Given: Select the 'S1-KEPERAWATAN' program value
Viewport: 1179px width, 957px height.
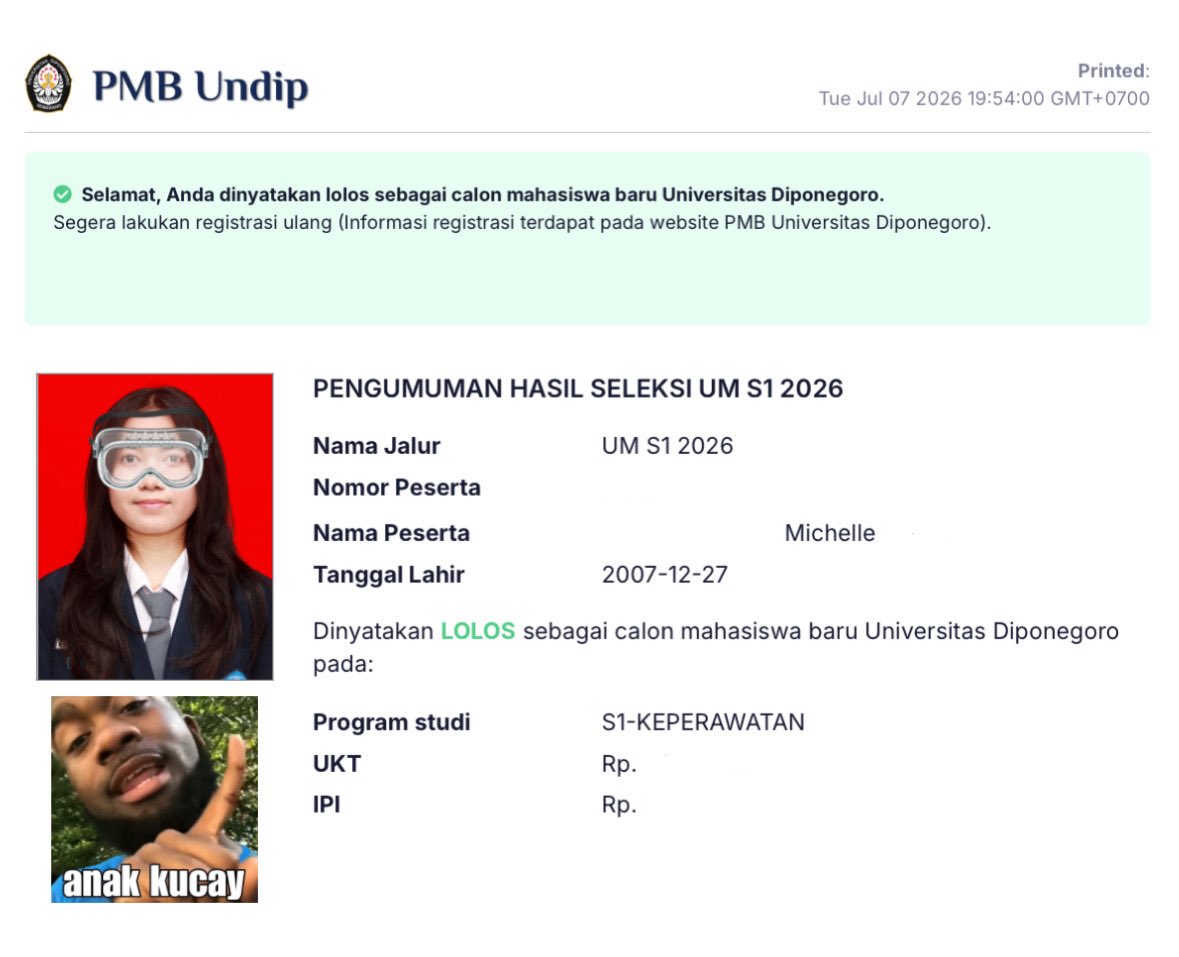Looking at the screenshot, I should (703, 722).
